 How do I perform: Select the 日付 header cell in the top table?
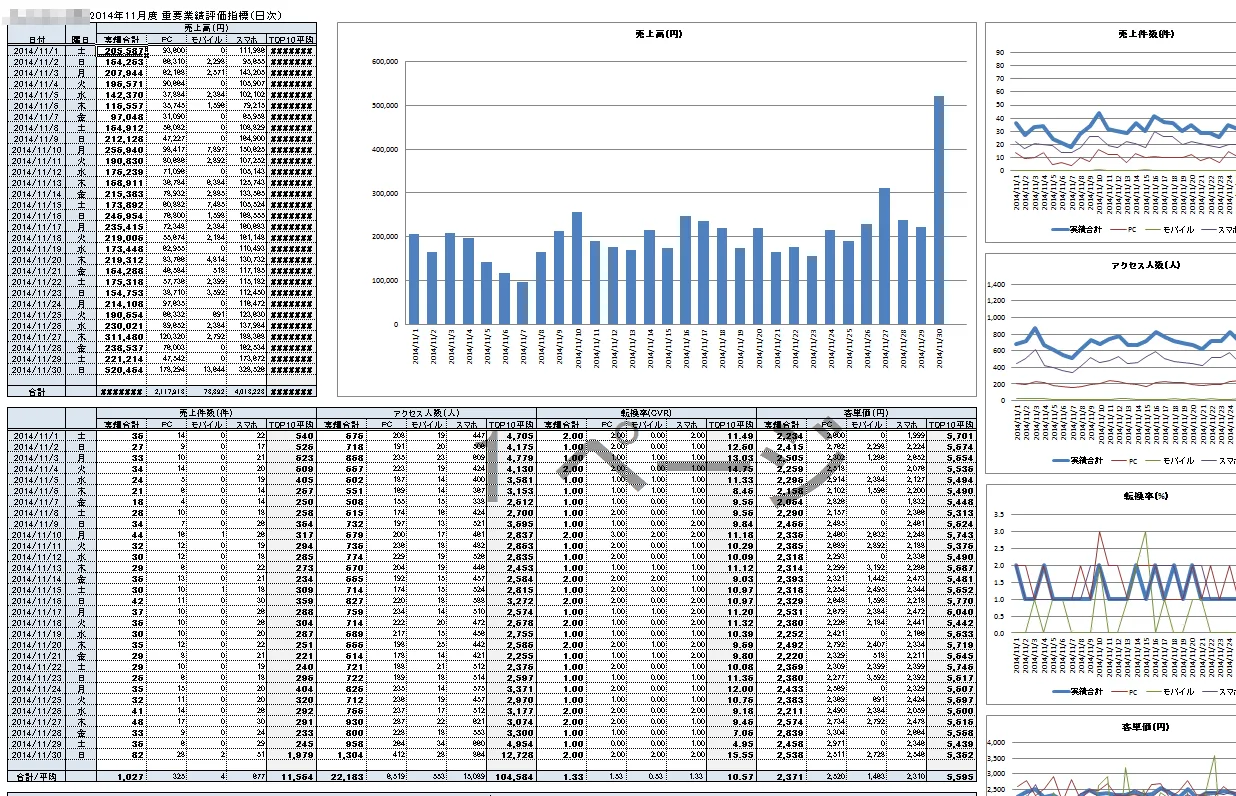coord(36,39)
